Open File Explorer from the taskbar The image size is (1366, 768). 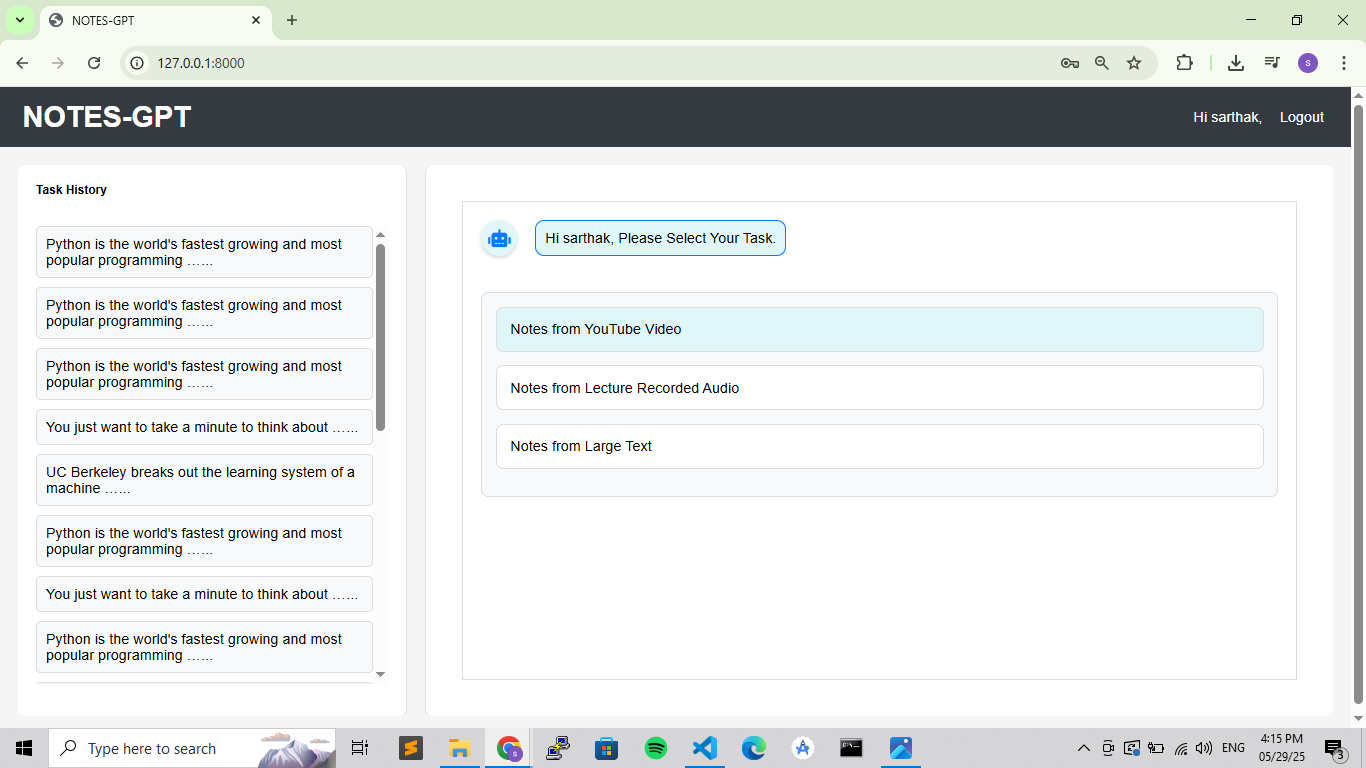pyautogui.click(x=459, y=748)
